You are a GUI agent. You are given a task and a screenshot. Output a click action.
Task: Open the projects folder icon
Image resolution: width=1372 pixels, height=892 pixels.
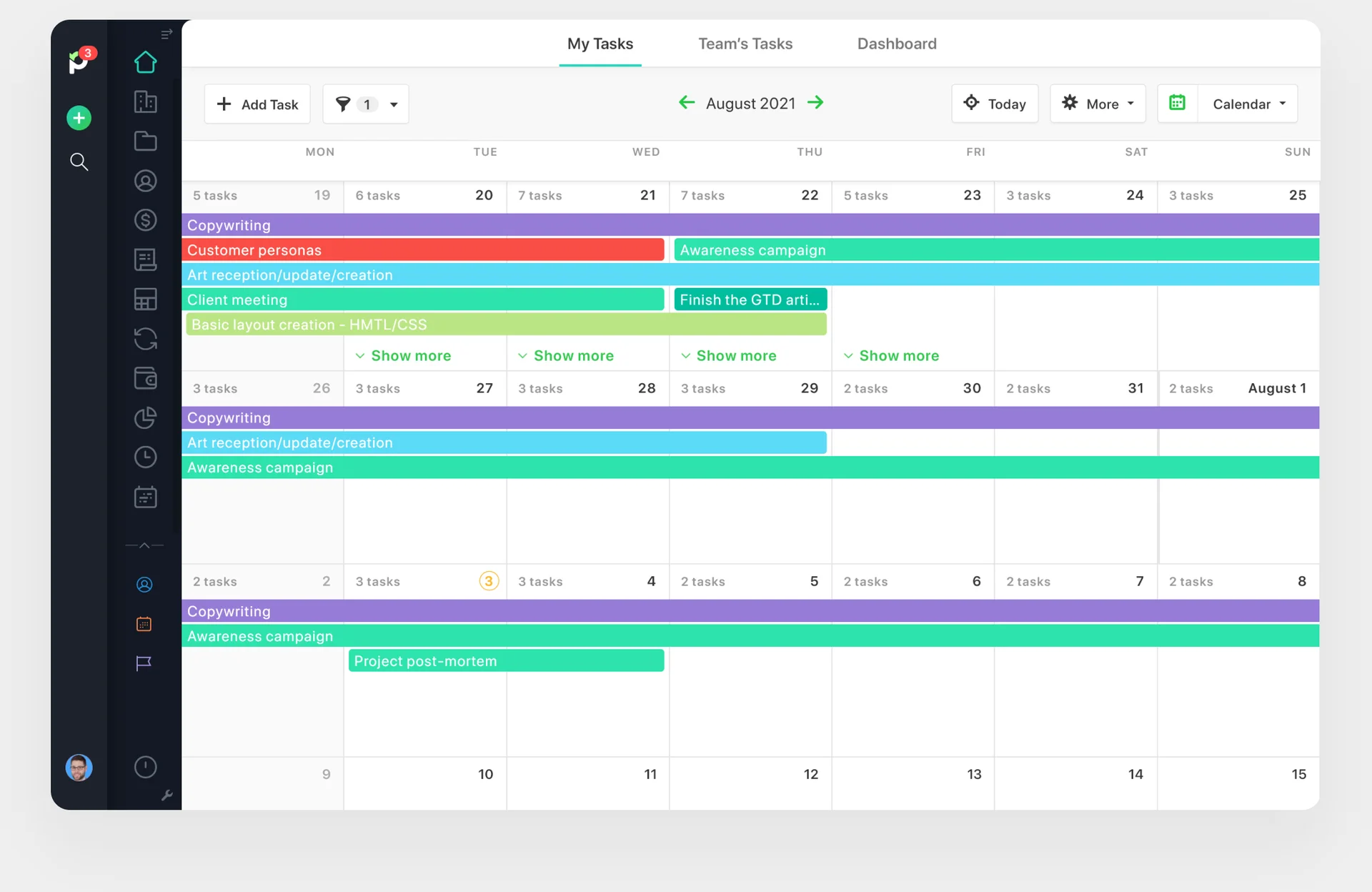point(146,141)
